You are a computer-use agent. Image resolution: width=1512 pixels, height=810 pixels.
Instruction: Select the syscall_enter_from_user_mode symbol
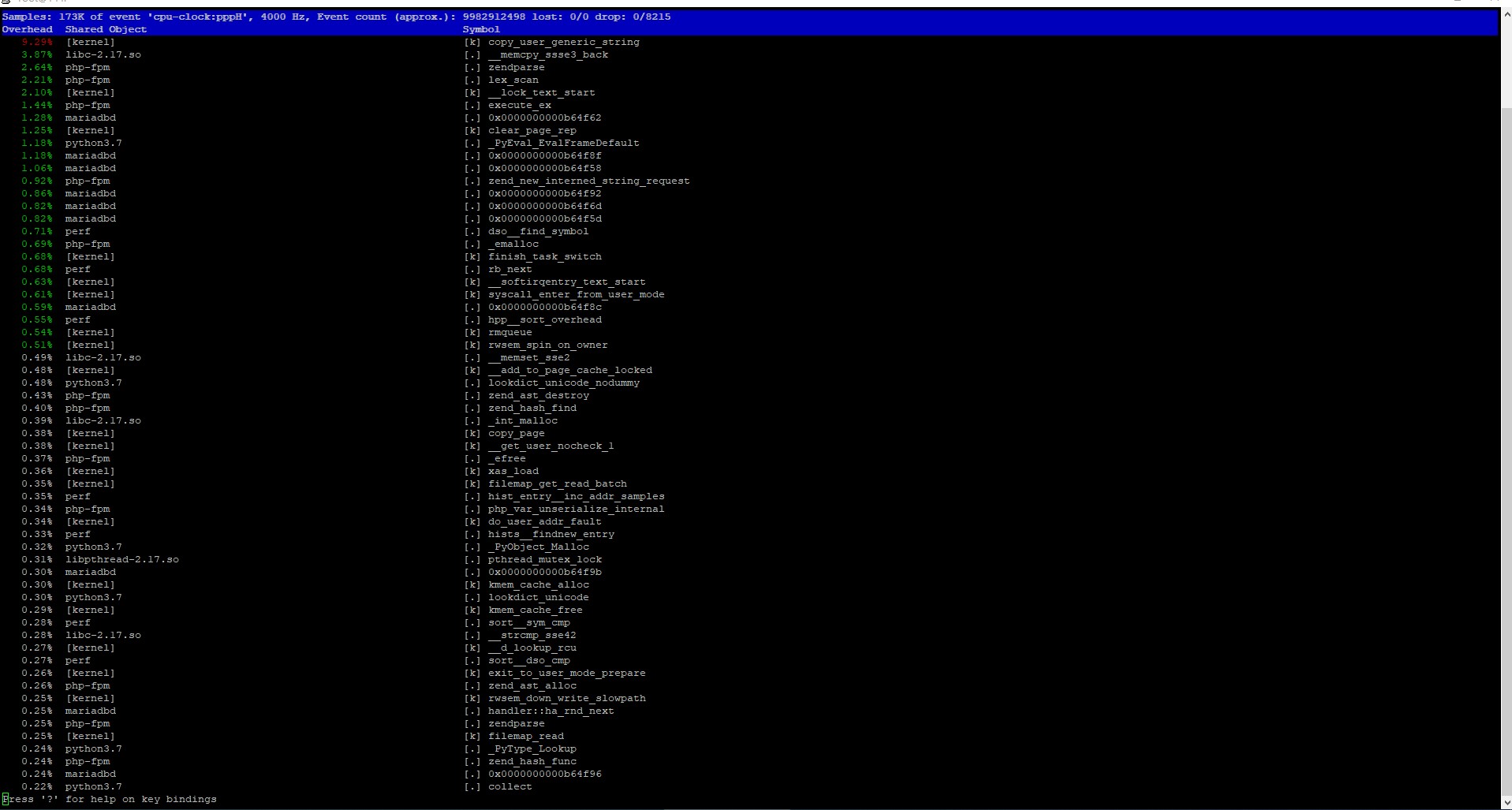coord(577,294)
